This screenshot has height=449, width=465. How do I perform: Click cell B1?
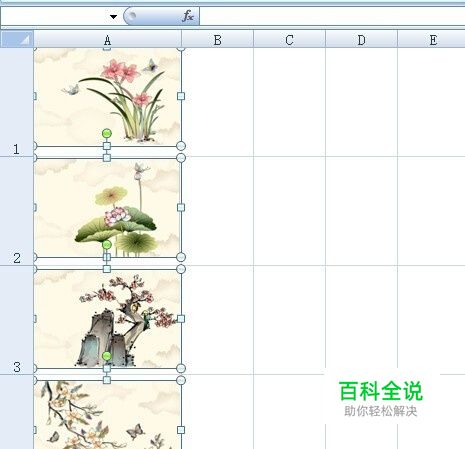[218, 102]
